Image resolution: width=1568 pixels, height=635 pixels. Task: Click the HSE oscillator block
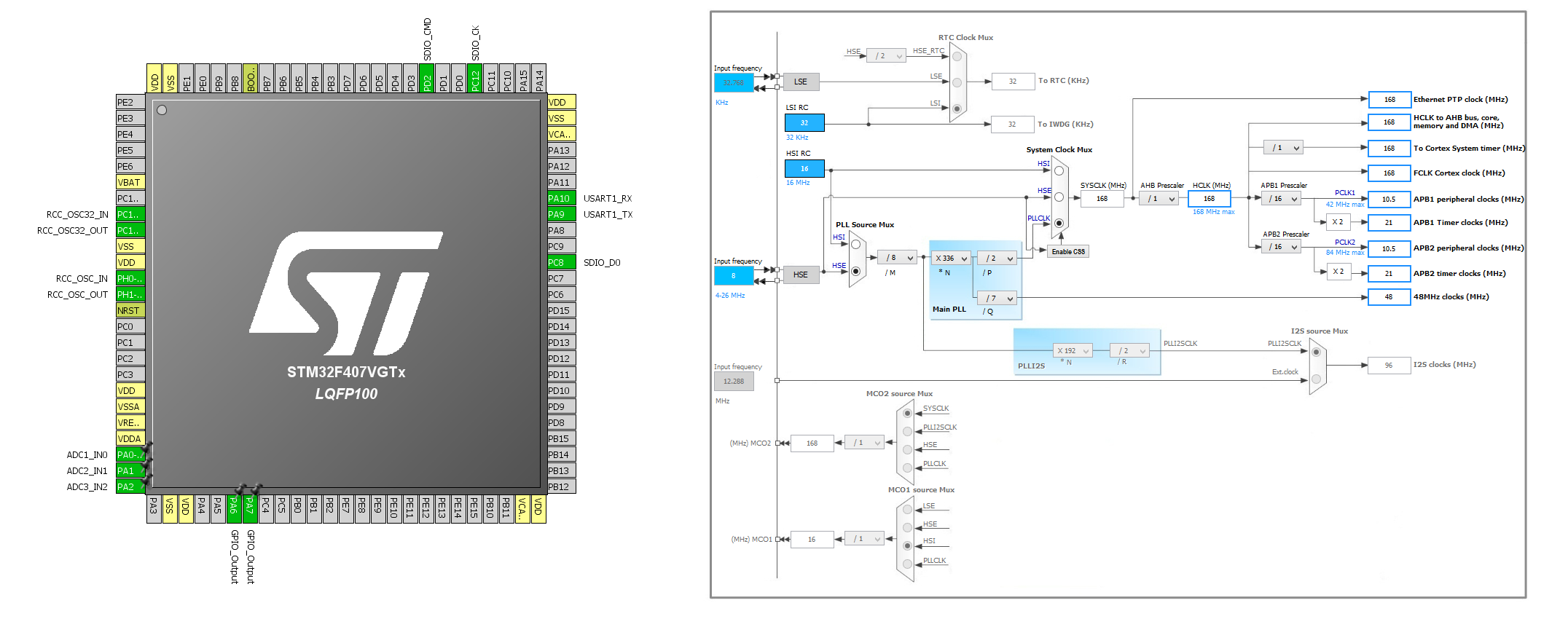[x=801, y=275]
